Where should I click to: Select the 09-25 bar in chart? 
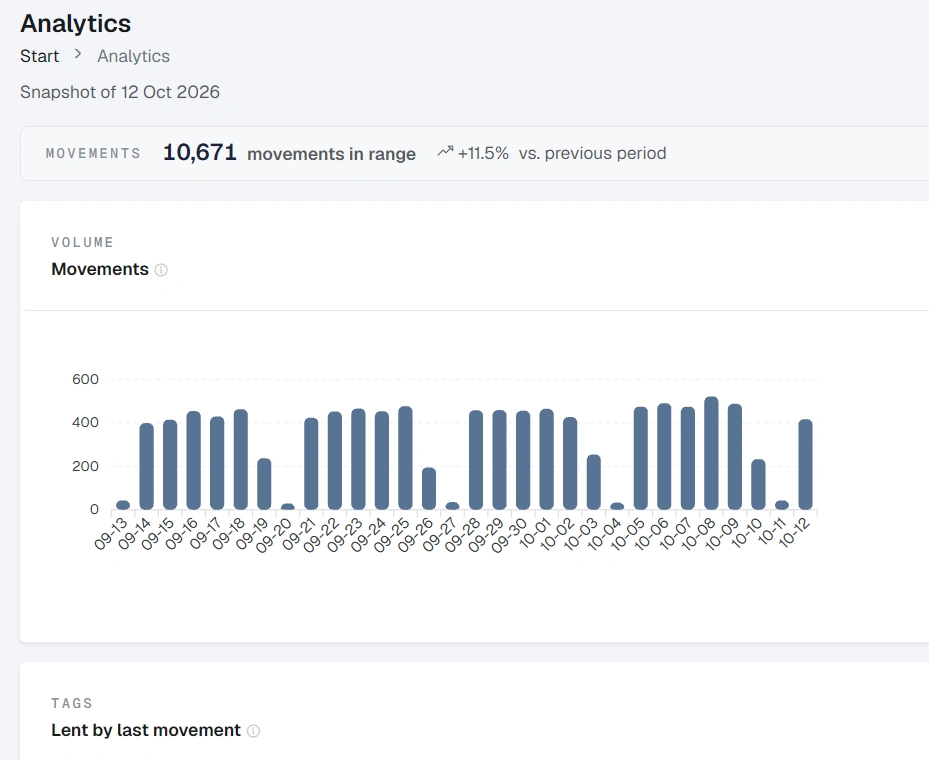pyautogui.click(x=405, y=458)
